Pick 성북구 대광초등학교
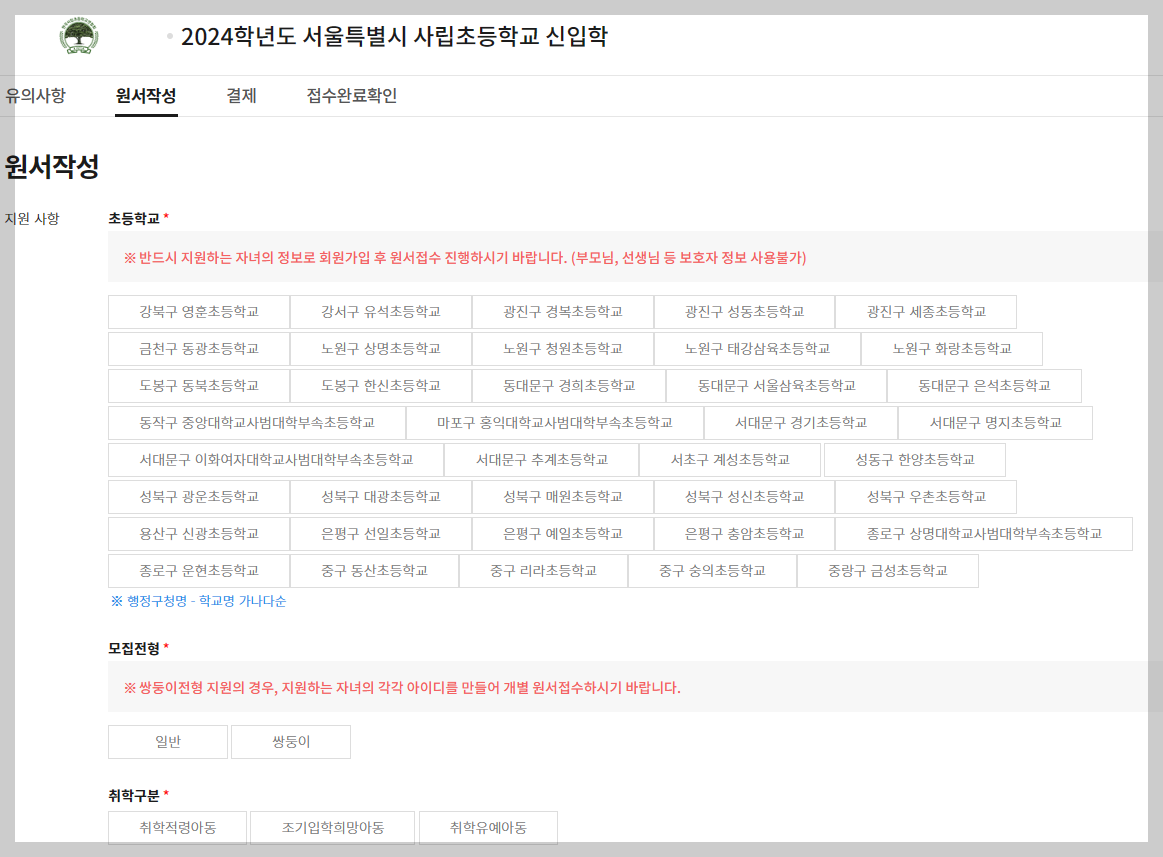 click(380, 497)
